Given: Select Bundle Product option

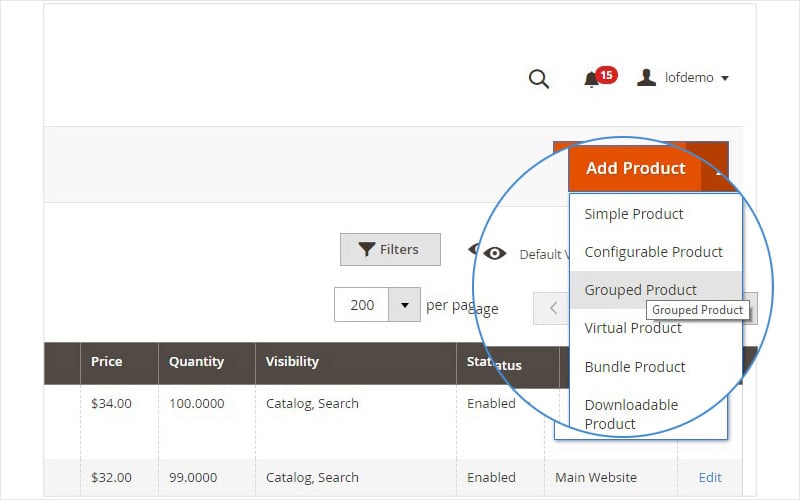Looking at the screenshot, I should 635,367.
